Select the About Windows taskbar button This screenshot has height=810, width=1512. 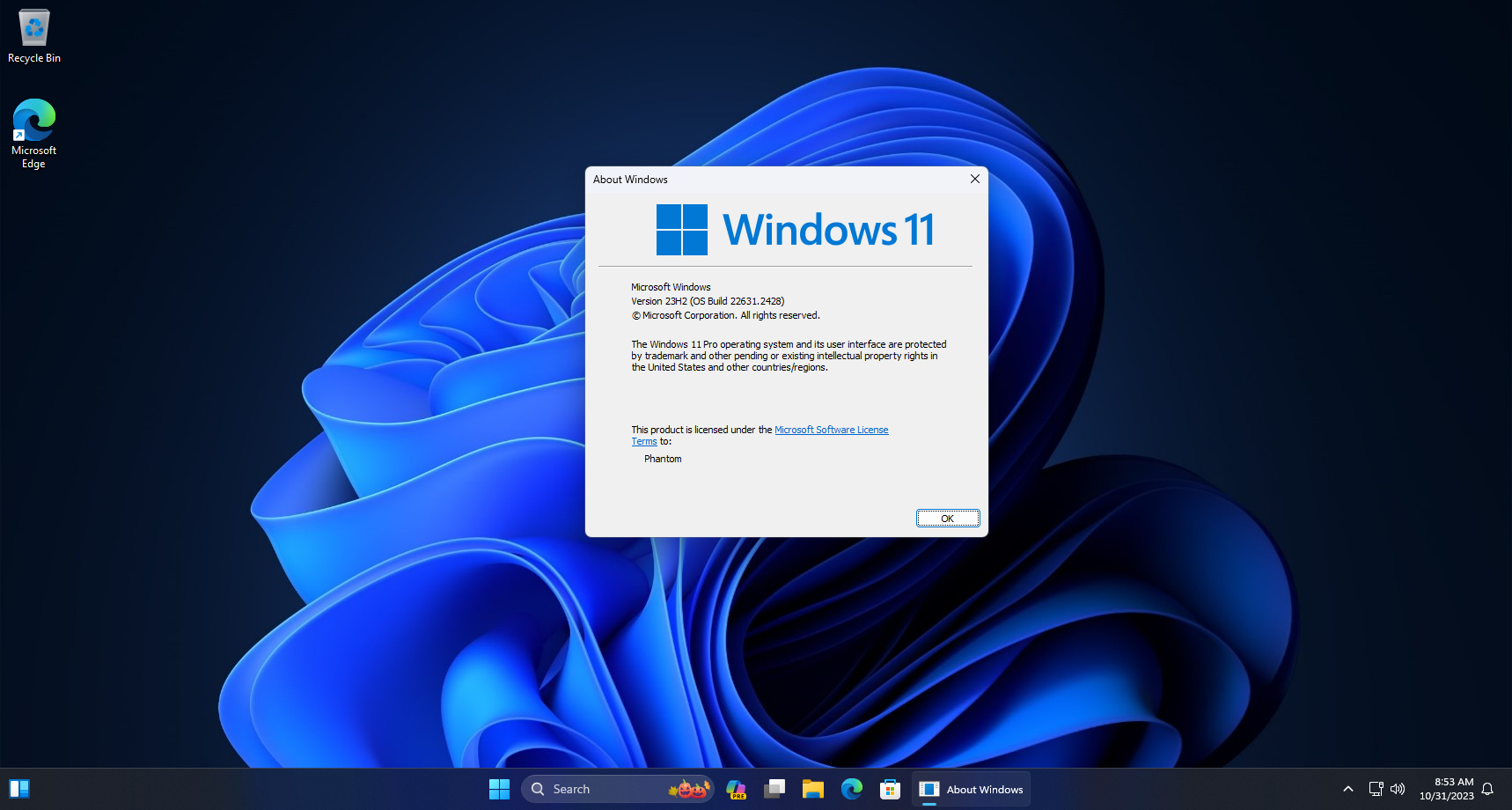click(x=972, y=789)
